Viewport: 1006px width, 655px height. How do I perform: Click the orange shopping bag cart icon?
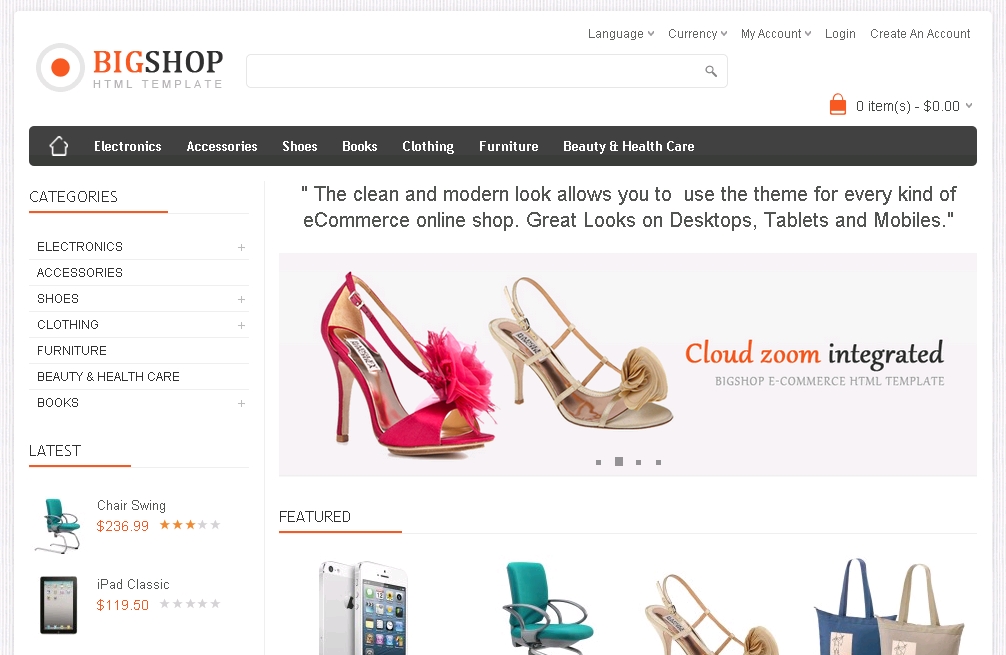[x=838, y=105]
